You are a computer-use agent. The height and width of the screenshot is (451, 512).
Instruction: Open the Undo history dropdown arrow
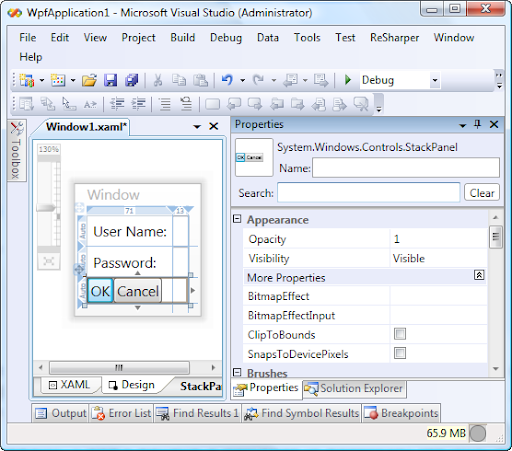[242, 80]
